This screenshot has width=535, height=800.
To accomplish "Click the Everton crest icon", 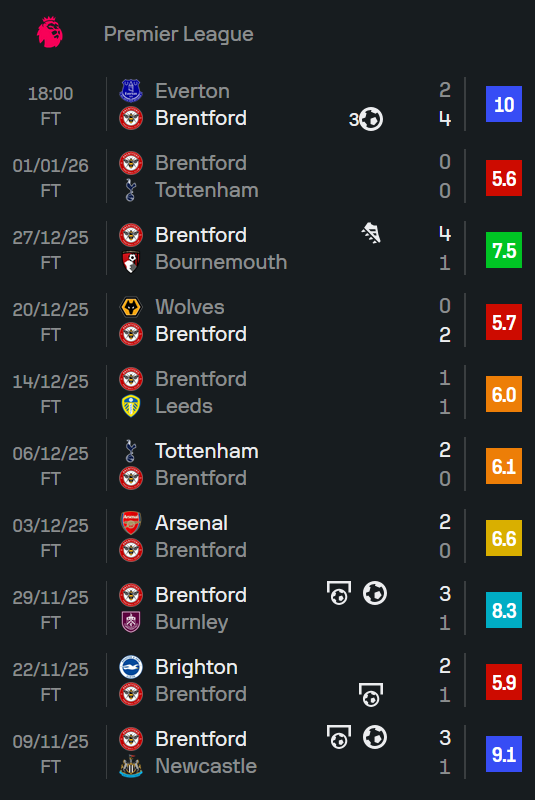I will click(x=131, y=91).
